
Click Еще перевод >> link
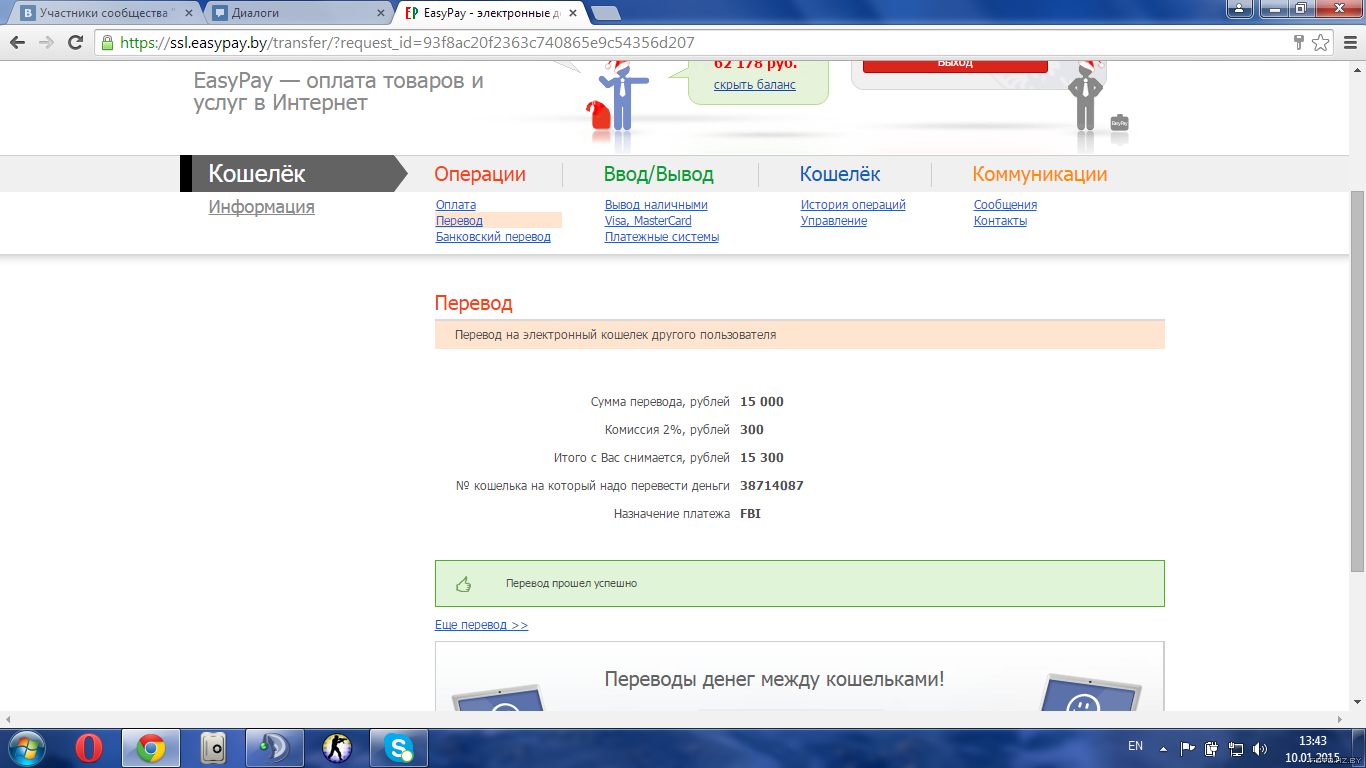click(481, 625)
